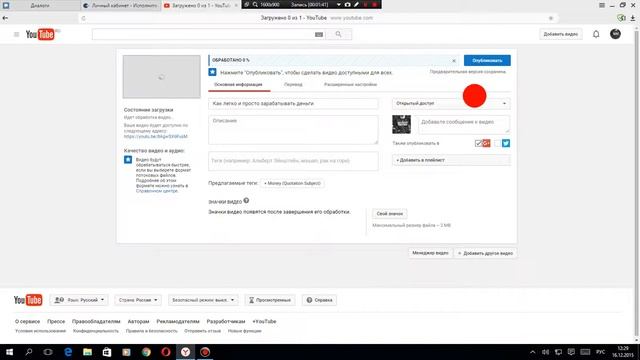The image size is (640, 360).
Task: Click the YouTube logo in the header
Action: (40, 34)
